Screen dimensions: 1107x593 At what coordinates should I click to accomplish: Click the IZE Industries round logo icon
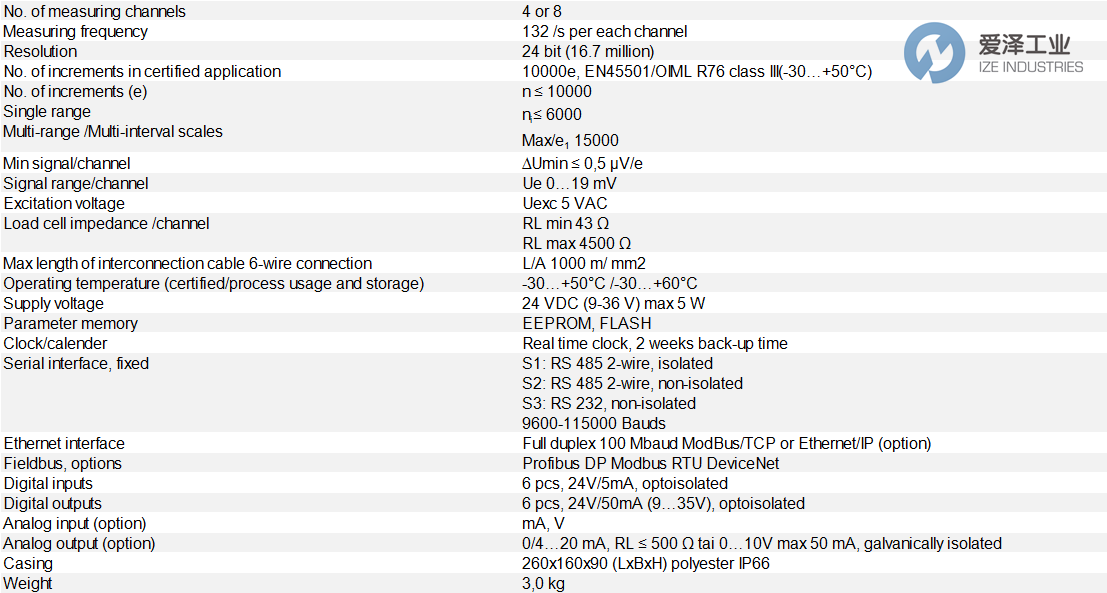(934, 53)
